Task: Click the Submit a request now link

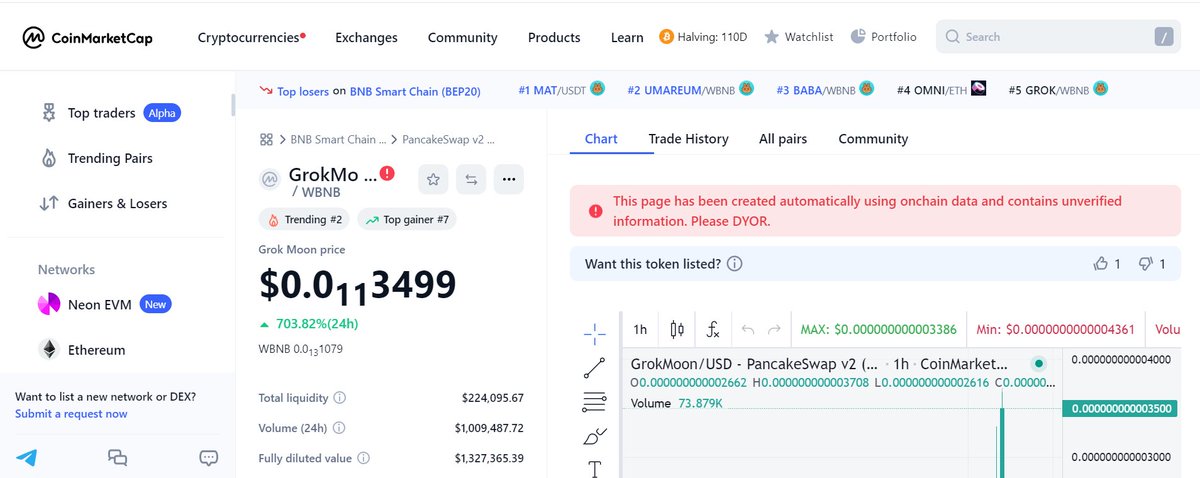Action: (x=71, y=414)
